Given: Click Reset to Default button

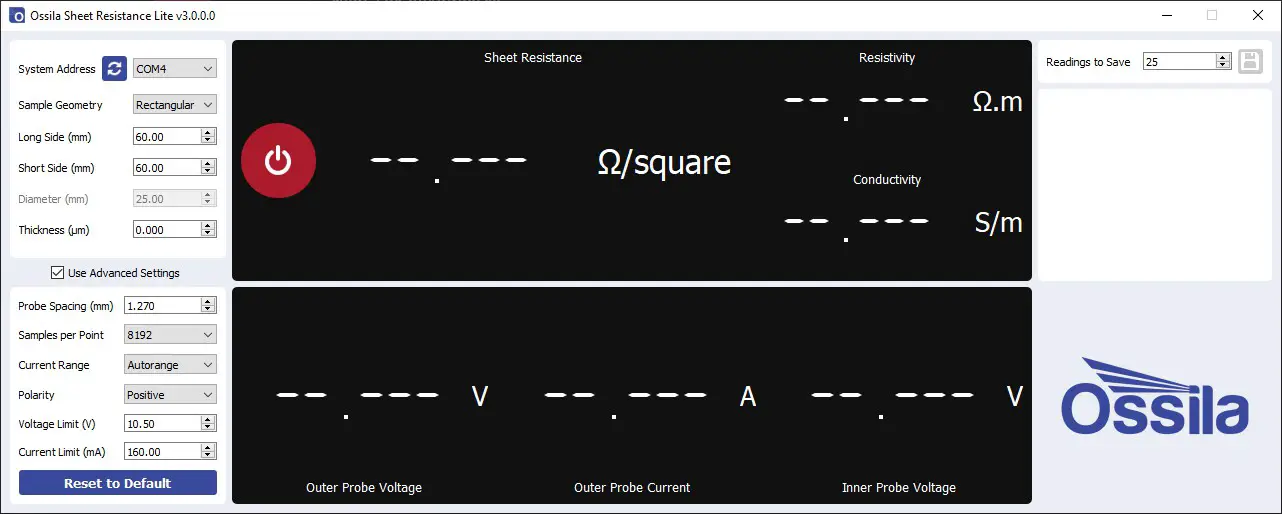Looking at the screenshot, I should [118, 483].
